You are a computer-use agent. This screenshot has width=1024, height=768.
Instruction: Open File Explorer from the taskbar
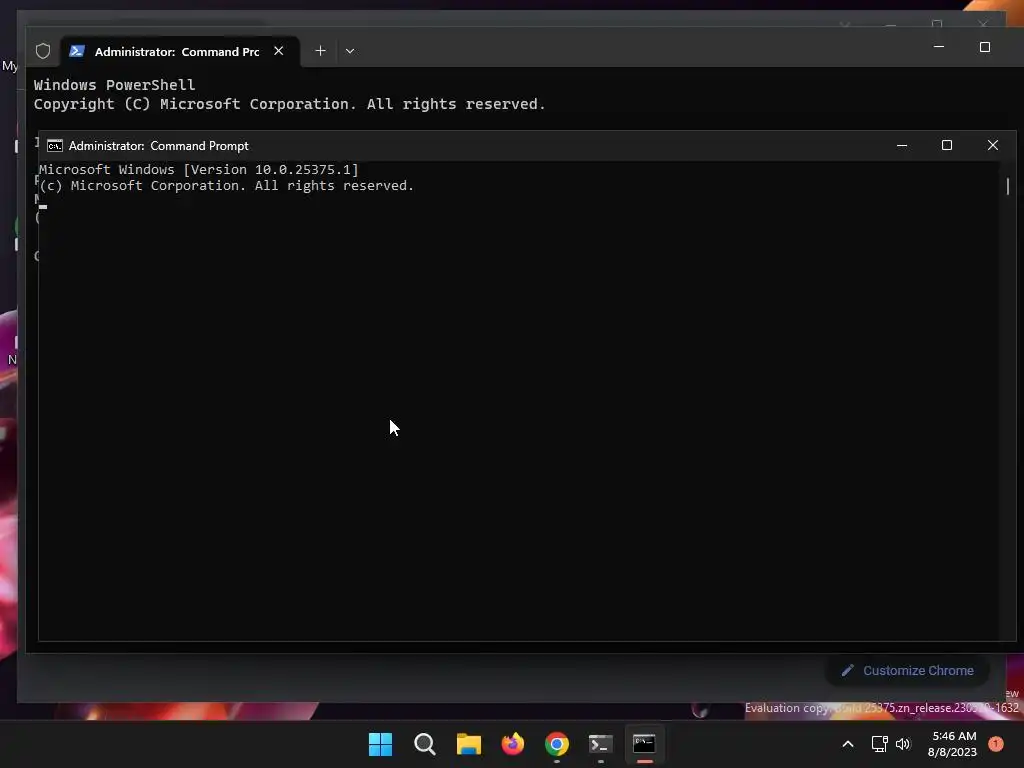[469, 744]
